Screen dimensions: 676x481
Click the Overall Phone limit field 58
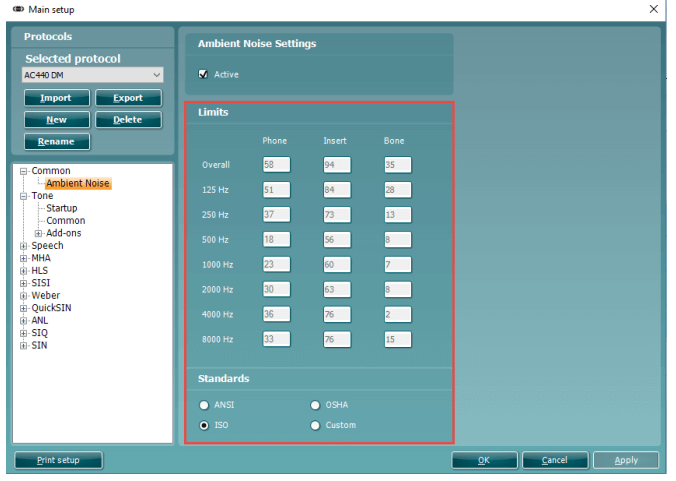tap(276, 165)
